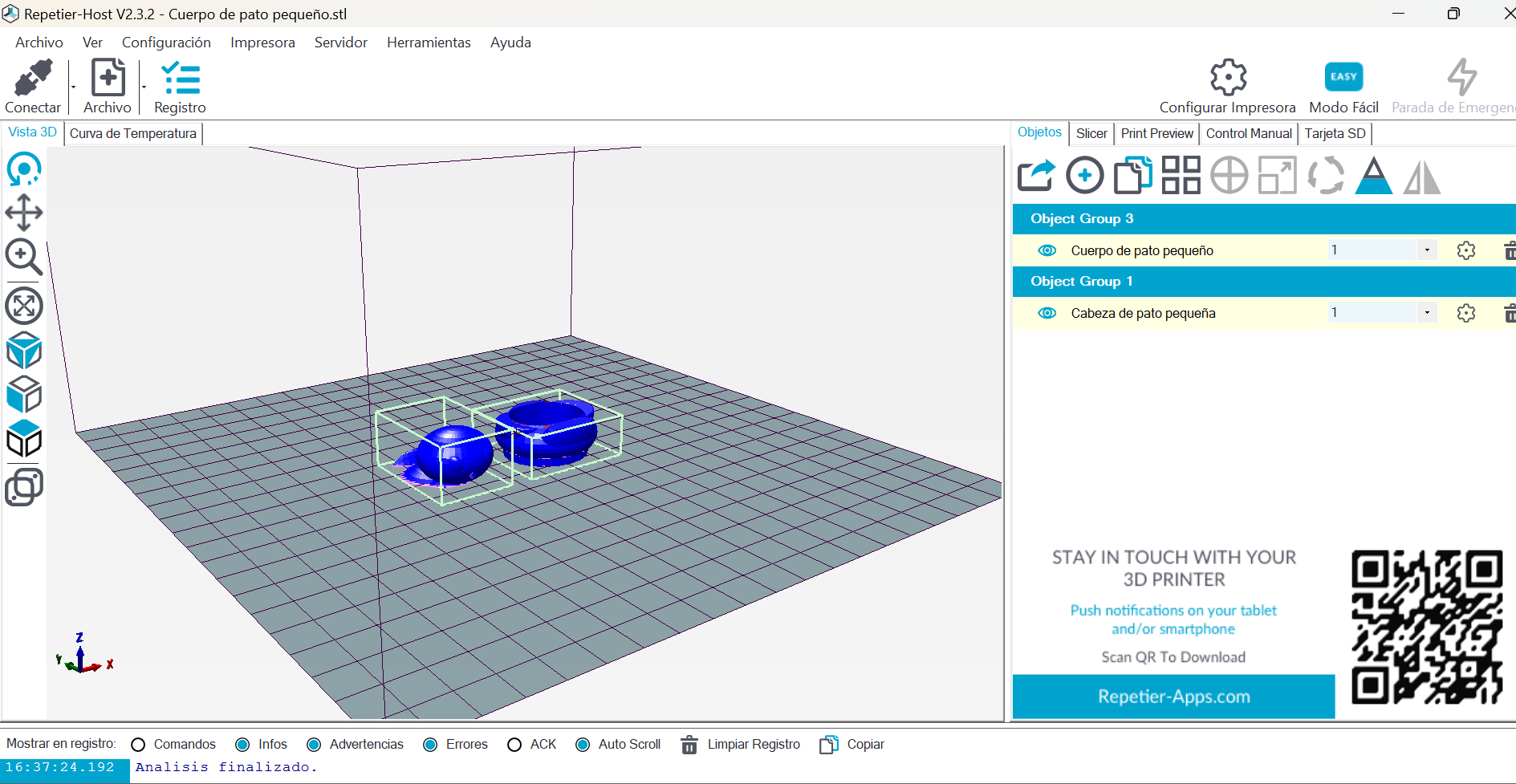This screenshot has width=1516, height=784.
Task: Open the copies dropdown for Cabeza de pato
Action: click(1426, 313)
